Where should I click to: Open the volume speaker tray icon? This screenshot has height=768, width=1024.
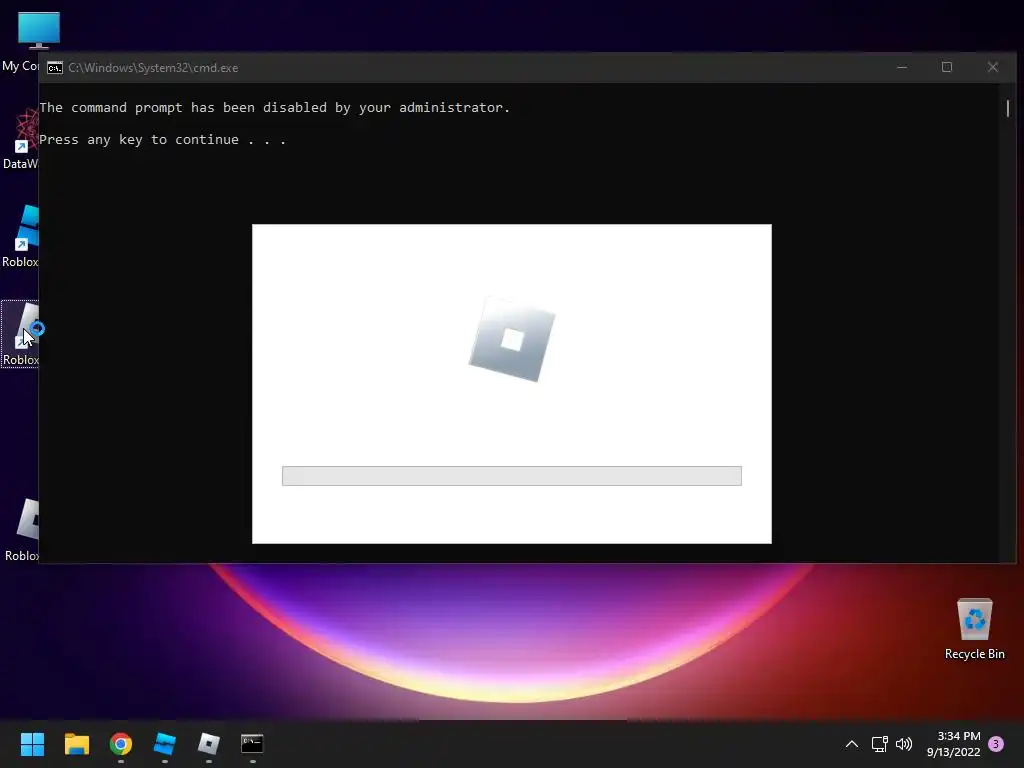(904, 744)
